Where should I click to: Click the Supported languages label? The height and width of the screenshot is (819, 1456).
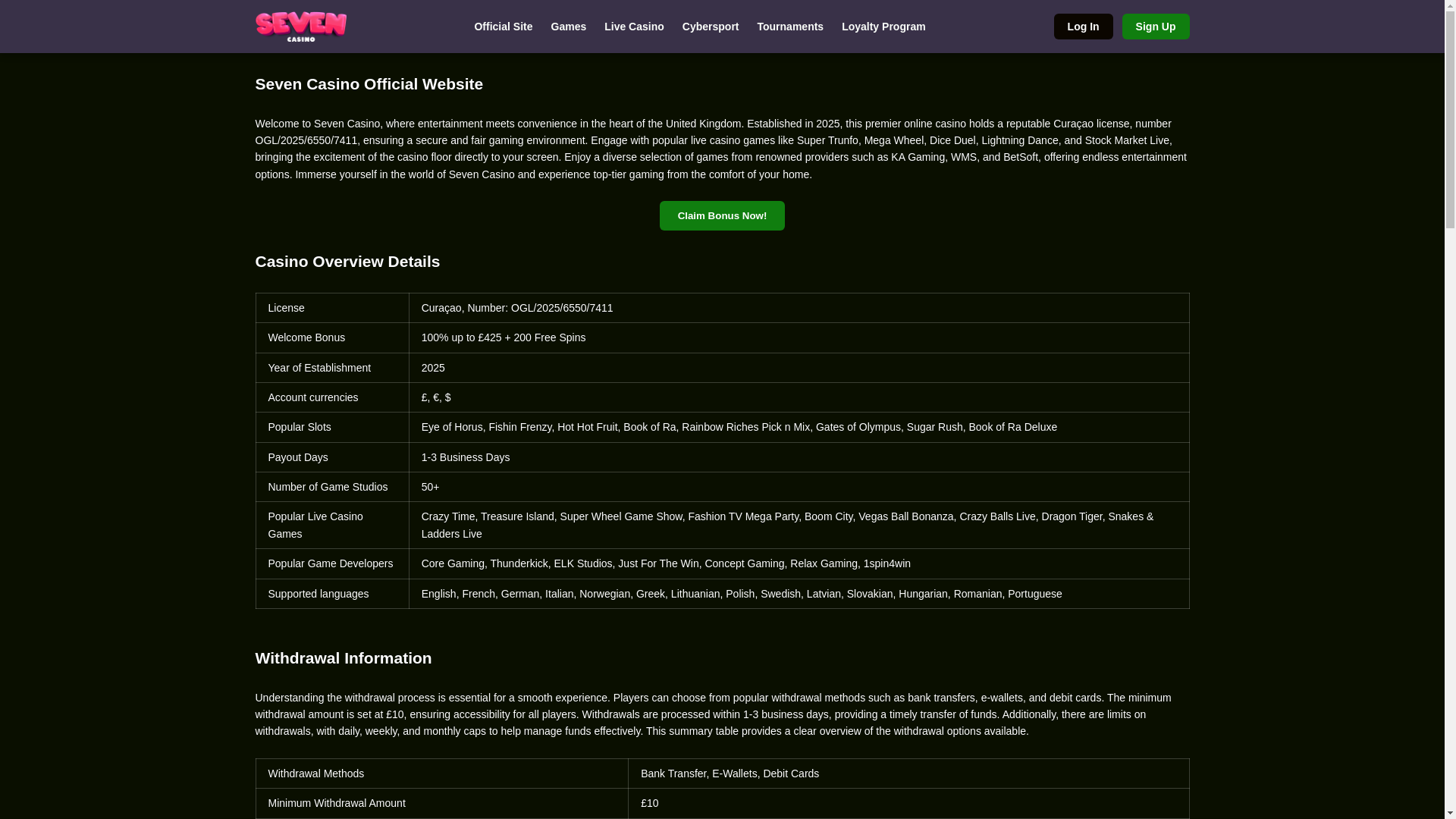pos(332,594)
